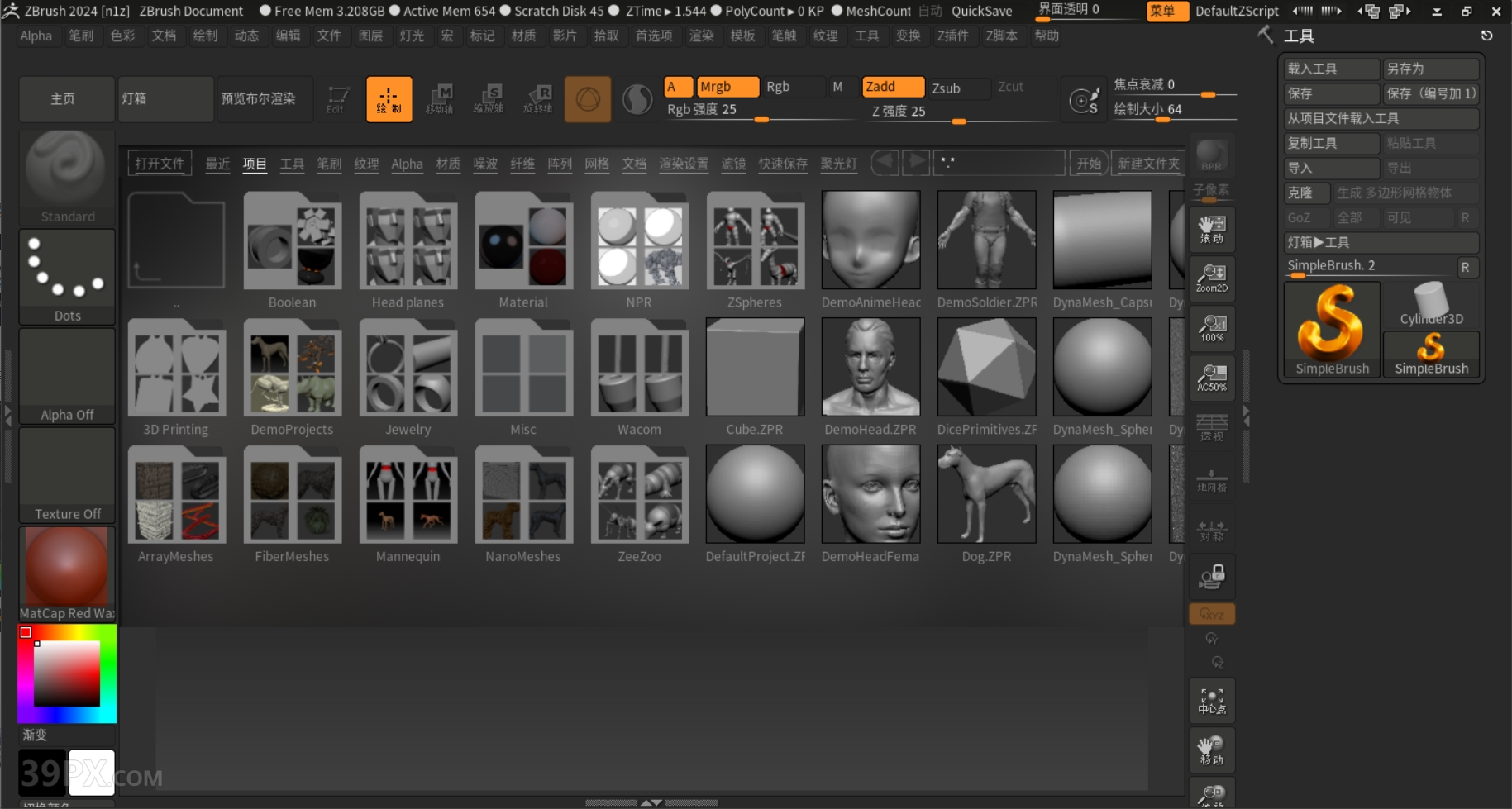Image resolution: width=1512 pixels, height=809 pixels.
Task: Toggle the Zcut mode
Action: pos(1025,87)
